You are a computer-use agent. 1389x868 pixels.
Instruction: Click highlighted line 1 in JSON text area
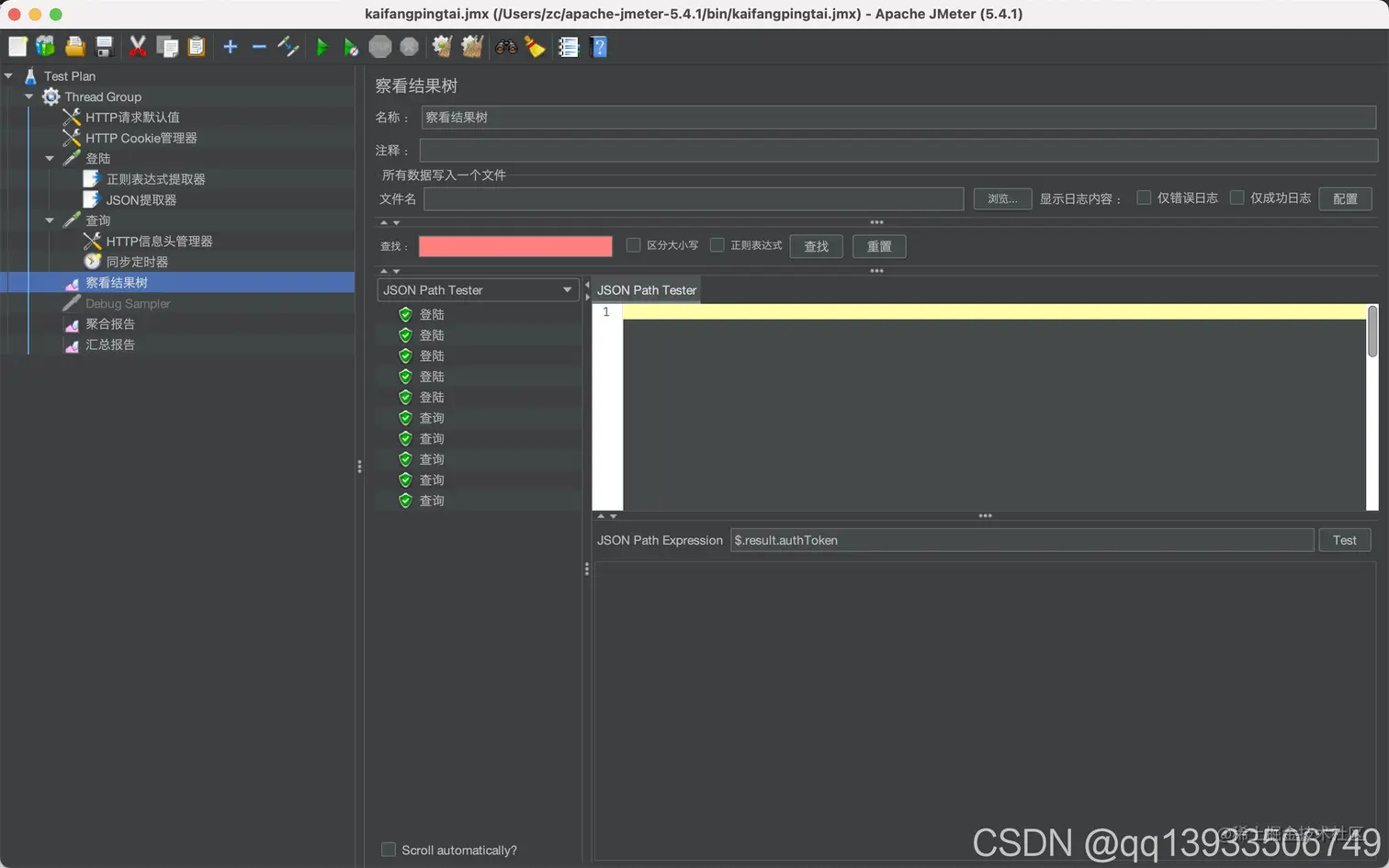tap(994, 312)
